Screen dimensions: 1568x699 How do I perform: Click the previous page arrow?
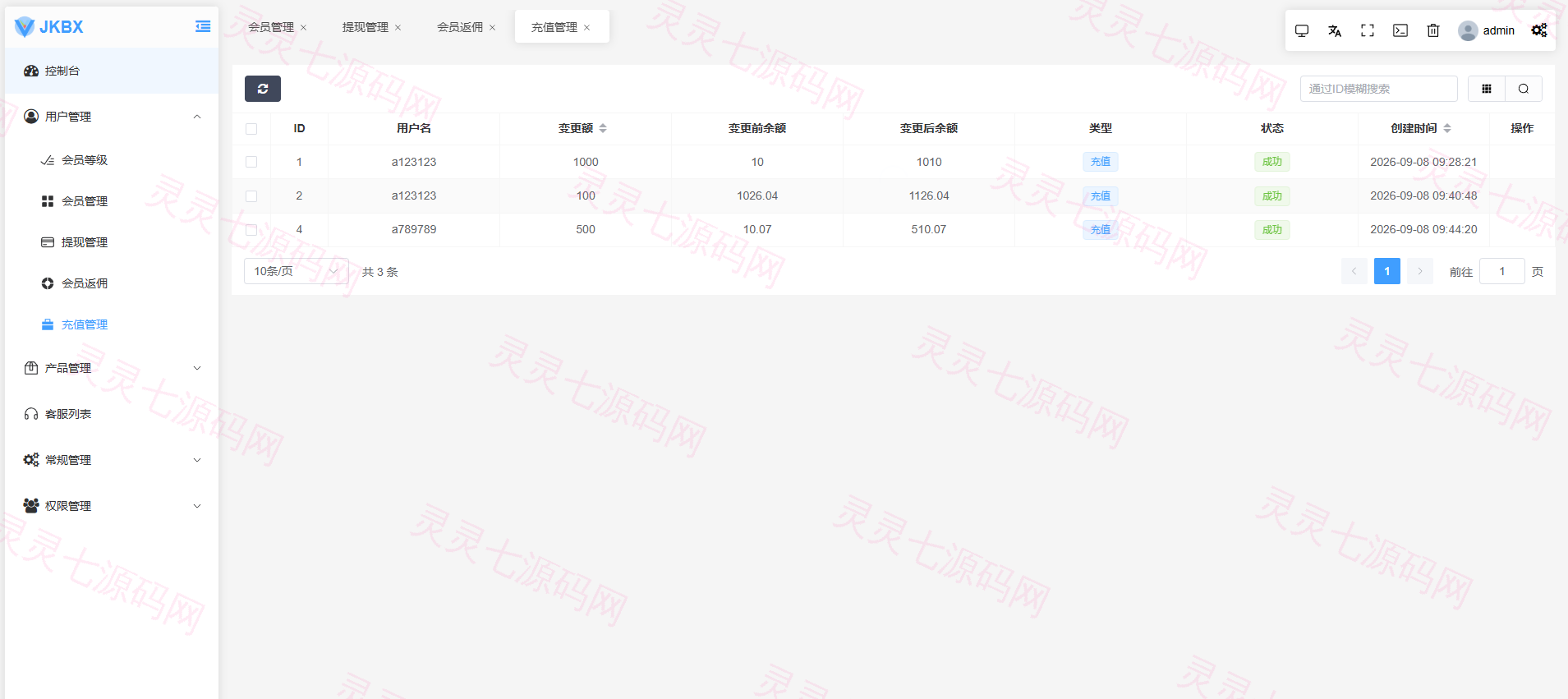(1354, 271)
